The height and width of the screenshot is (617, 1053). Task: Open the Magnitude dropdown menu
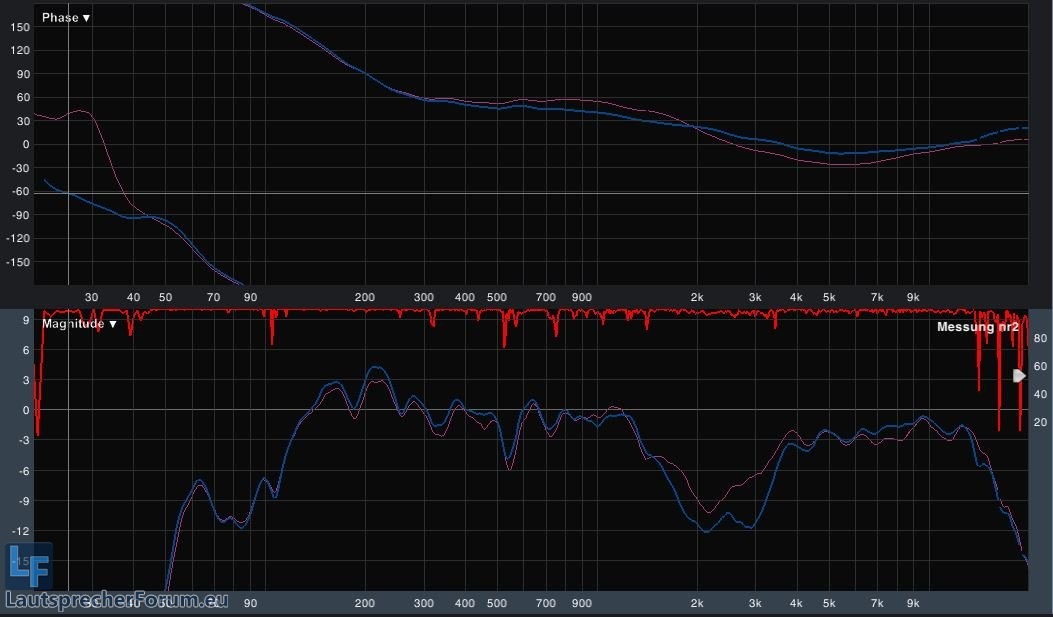coord(76,324)
